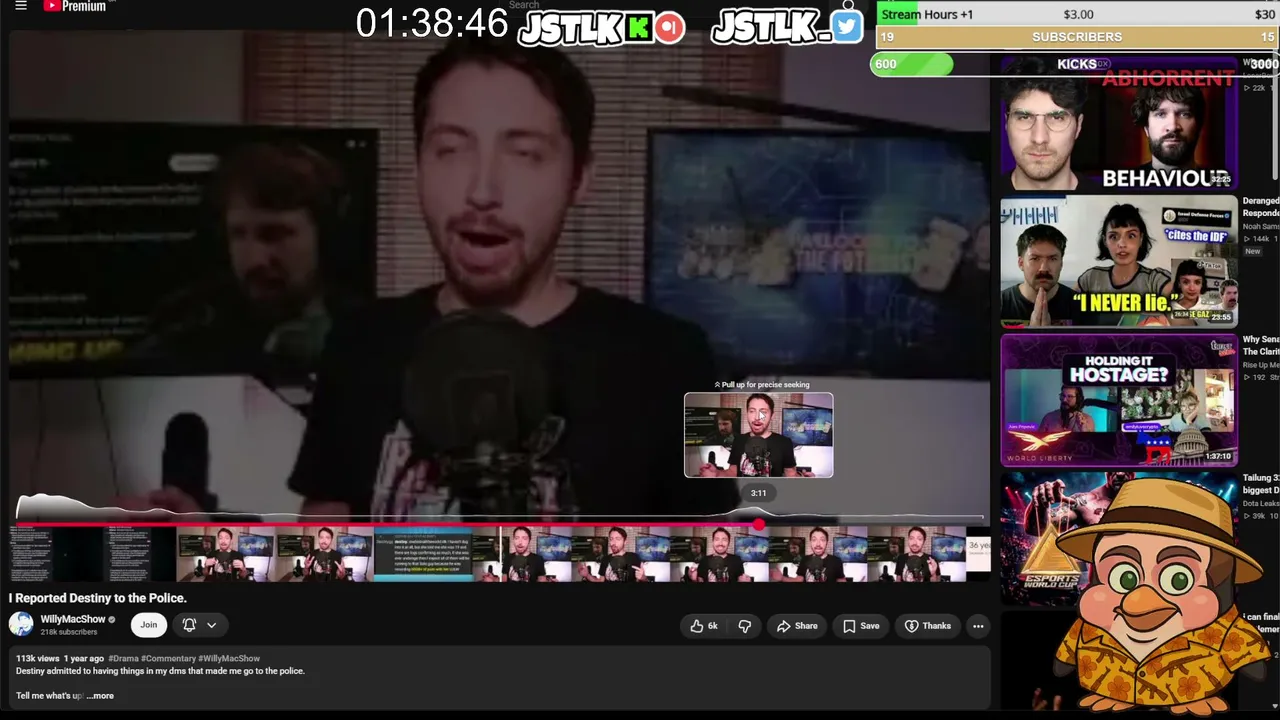1280x720 pixels.
Task: Go to YouTube Premium home logo
Action: click(x=75, y=6)
